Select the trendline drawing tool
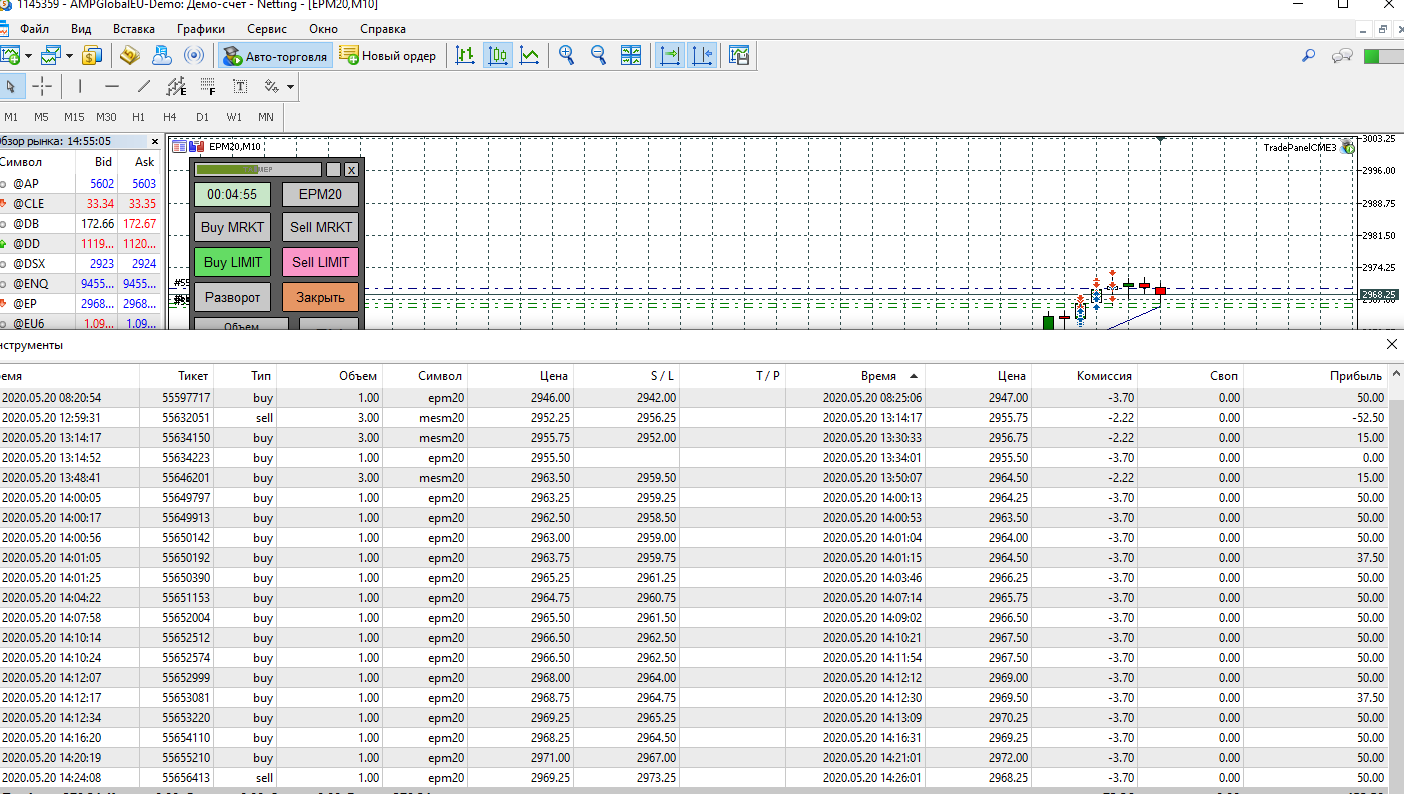This screenshot has width=1404, height=794. [144, 87]
